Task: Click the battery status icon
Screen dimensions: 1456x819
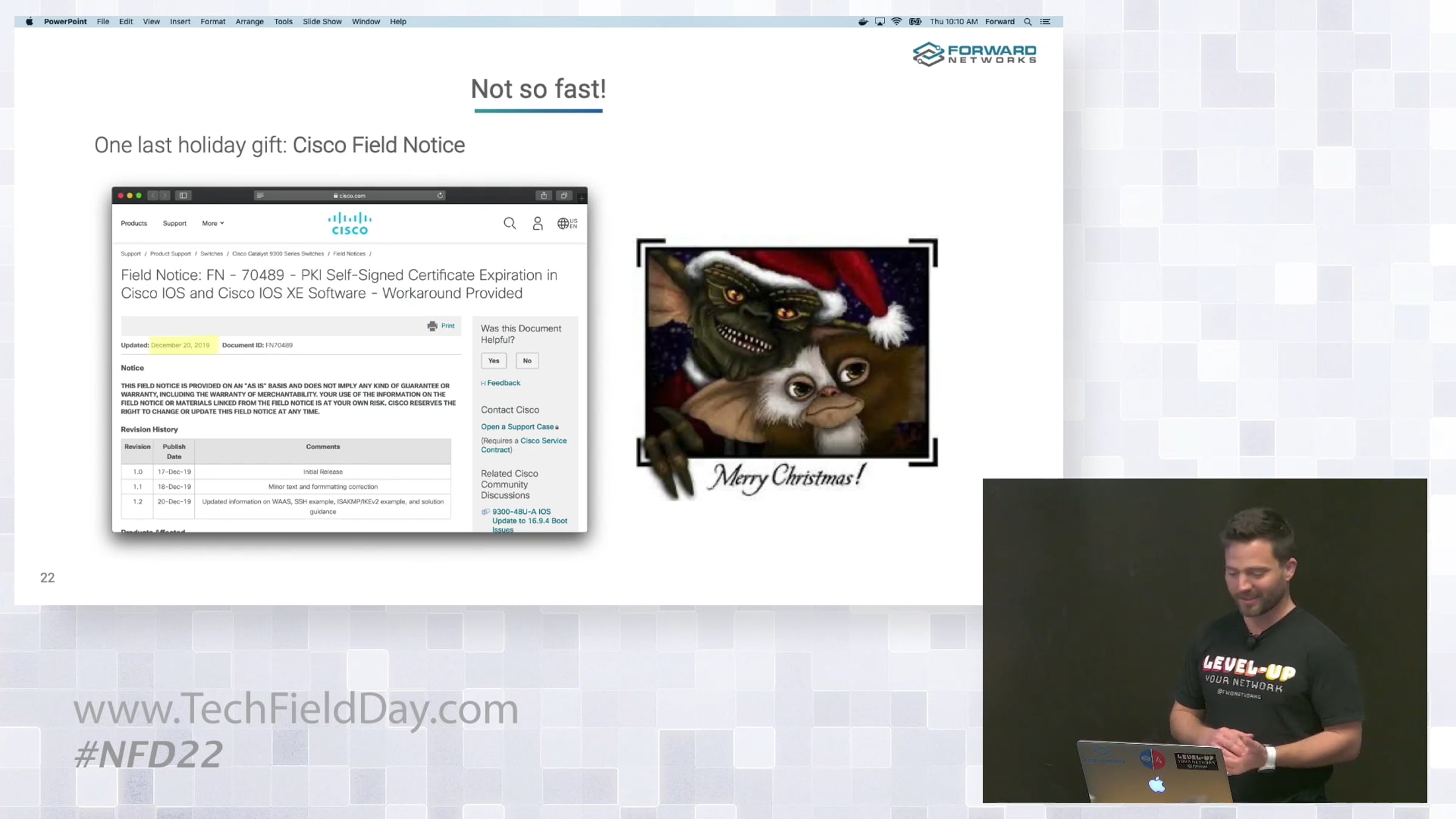Action: coord(915,22)
